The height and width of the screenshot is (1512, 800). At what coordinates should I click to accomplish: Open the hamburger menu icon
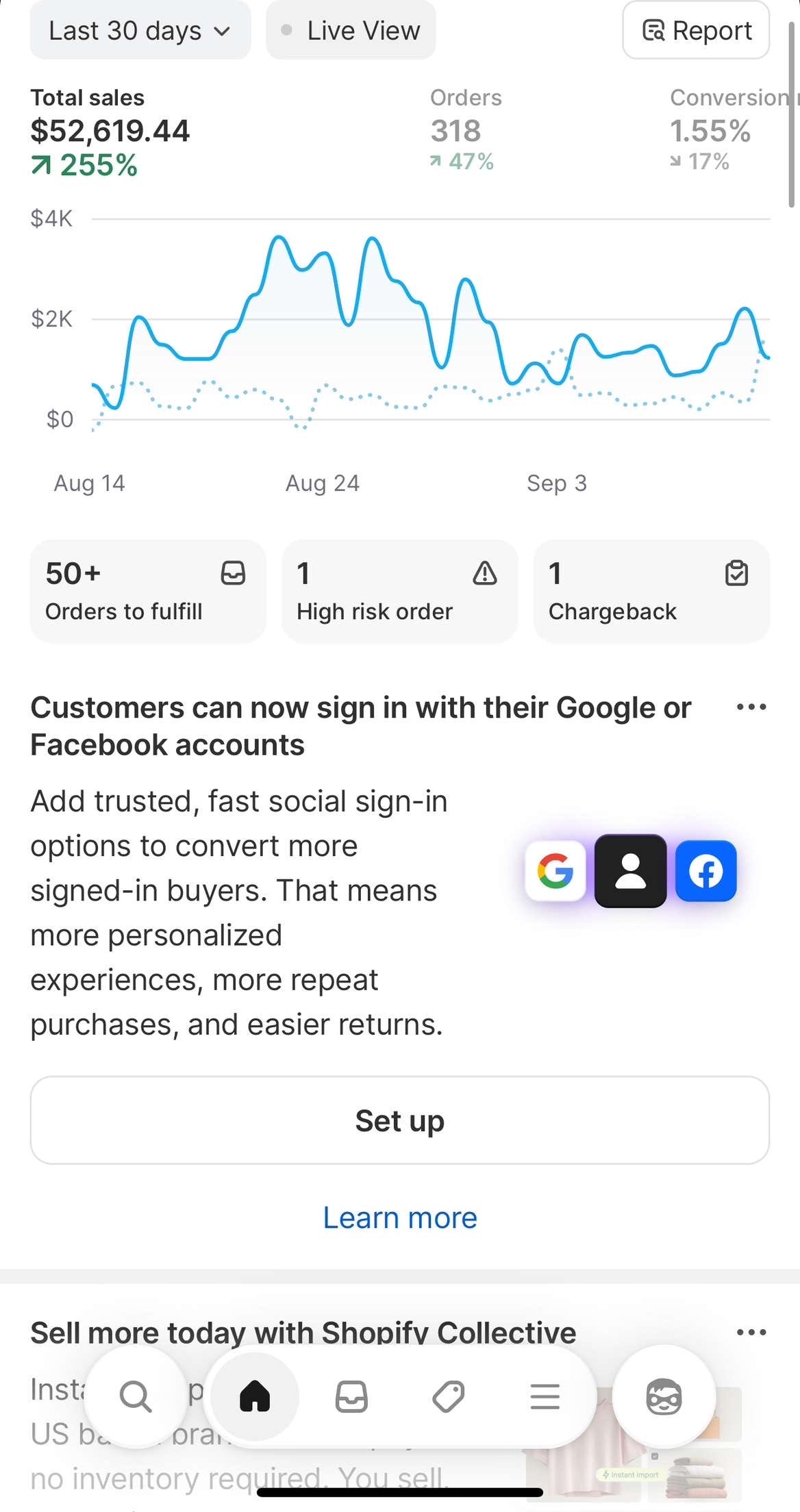tap(545, 1396)
